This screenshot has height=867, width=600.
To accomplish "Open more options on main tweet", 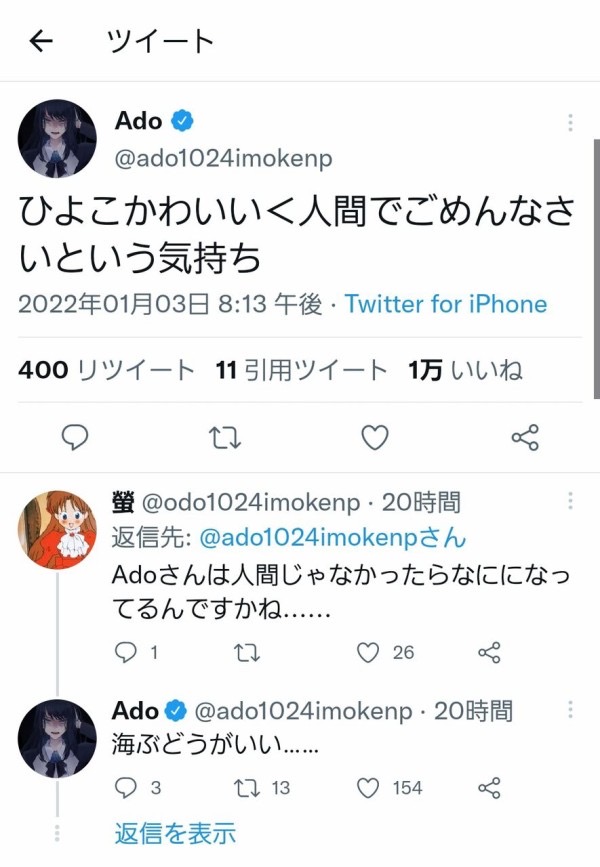I will coord(570,122).
